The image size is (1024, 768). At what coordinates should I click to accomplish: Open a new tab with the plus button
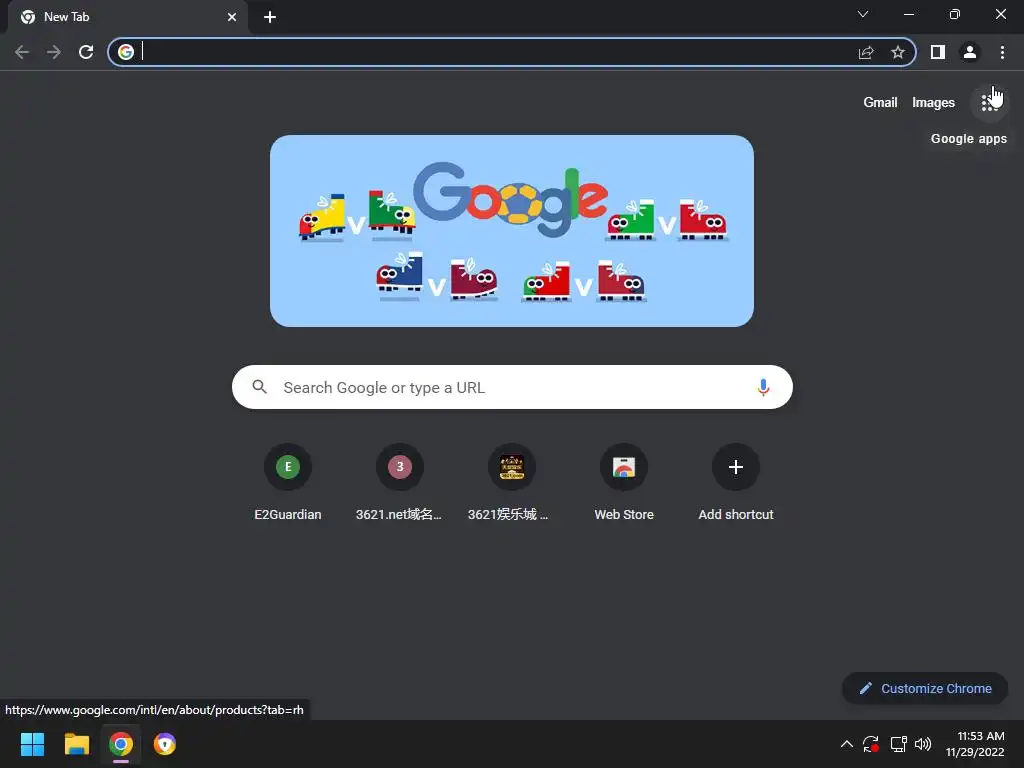point(270,17)
